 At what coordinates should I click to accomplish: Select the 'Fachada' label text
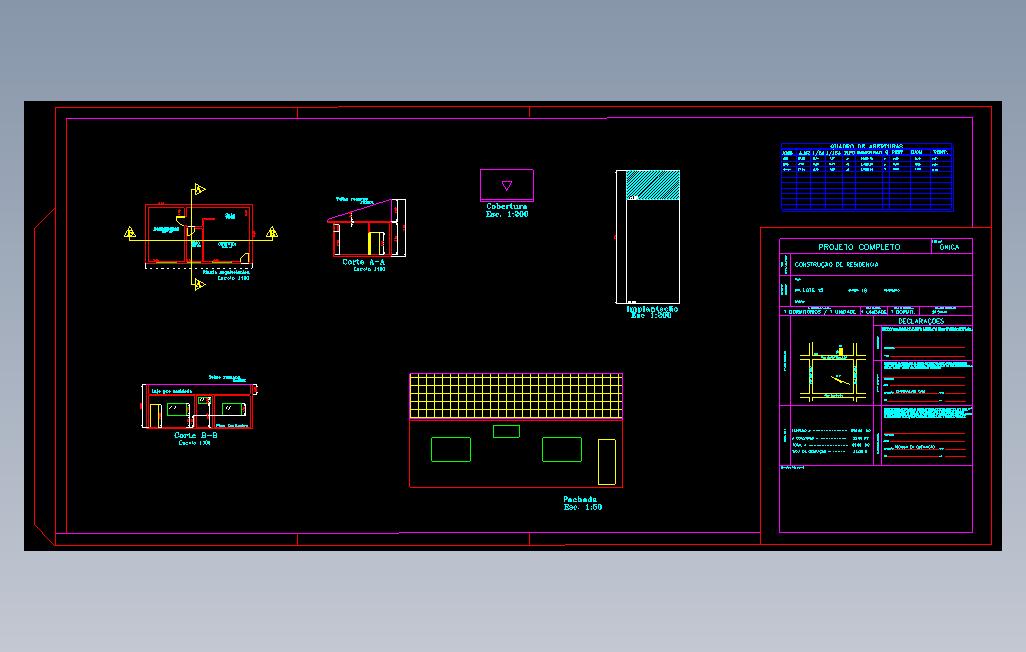pos(580,499)
